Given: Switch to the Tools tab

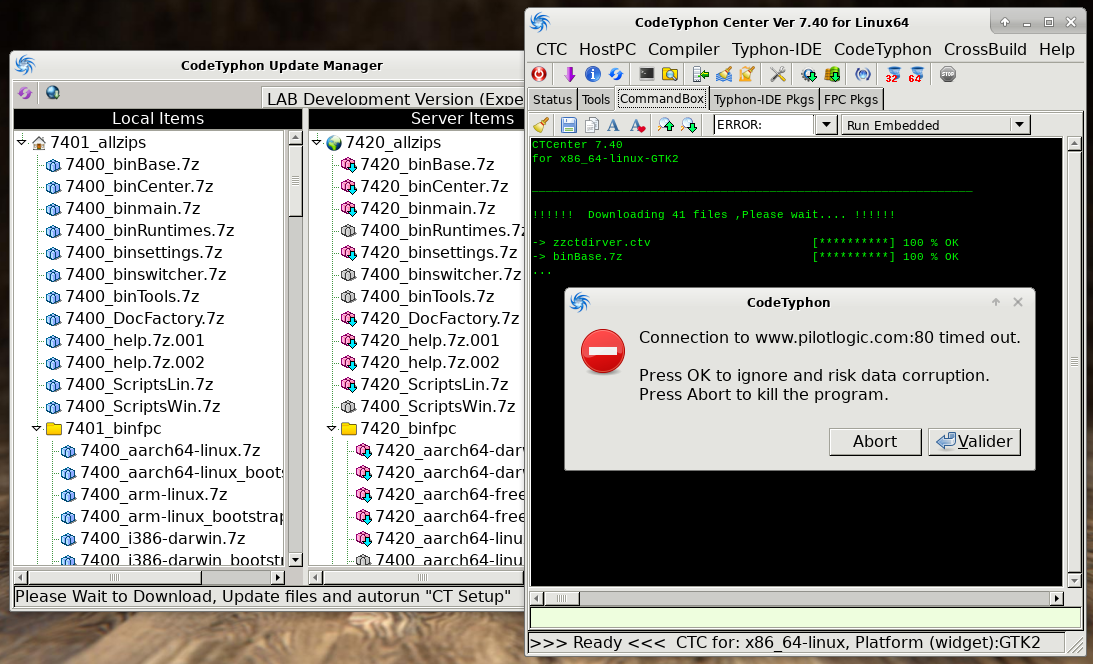Looking at the screenshot, I should [595, 100].
